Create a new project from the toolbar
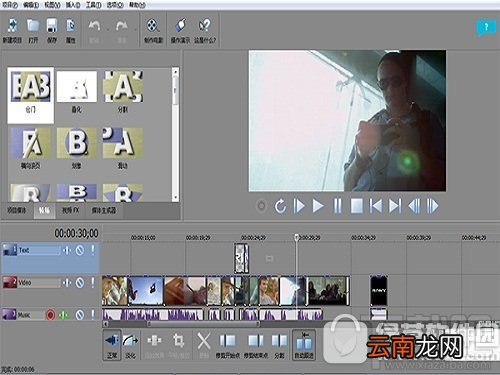500x375 pixels. [12, 31]
